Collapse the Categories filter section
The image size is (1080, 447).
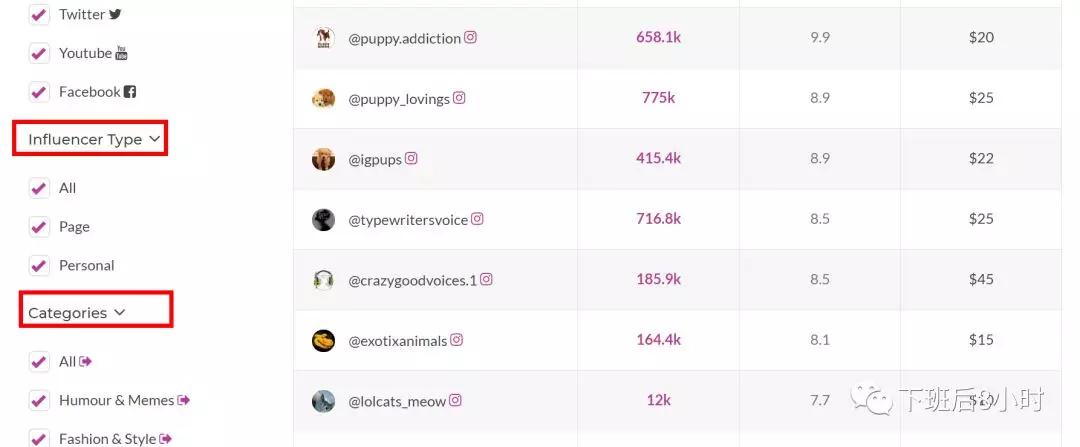point(76,313)
